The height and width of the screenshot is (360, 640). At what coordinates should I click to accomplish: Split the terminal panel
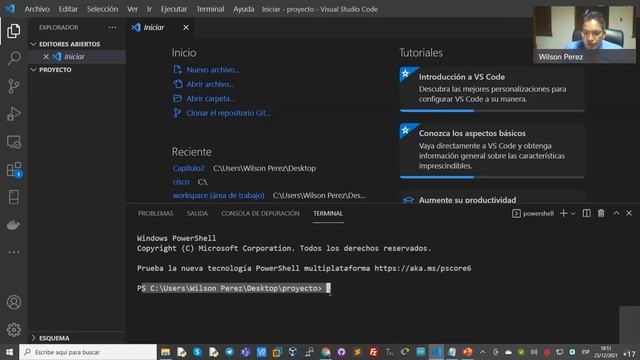[x=587, y=213]
